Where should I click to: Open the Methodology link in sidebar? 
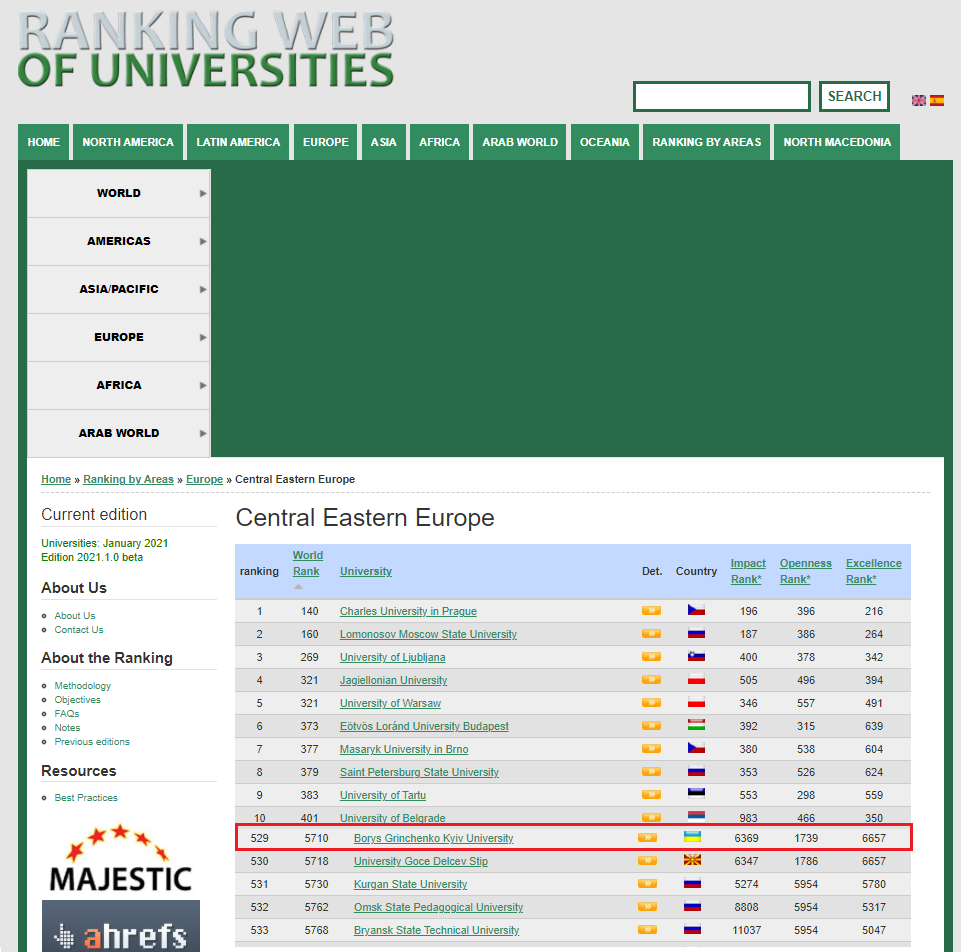click(x=83, y=686)
